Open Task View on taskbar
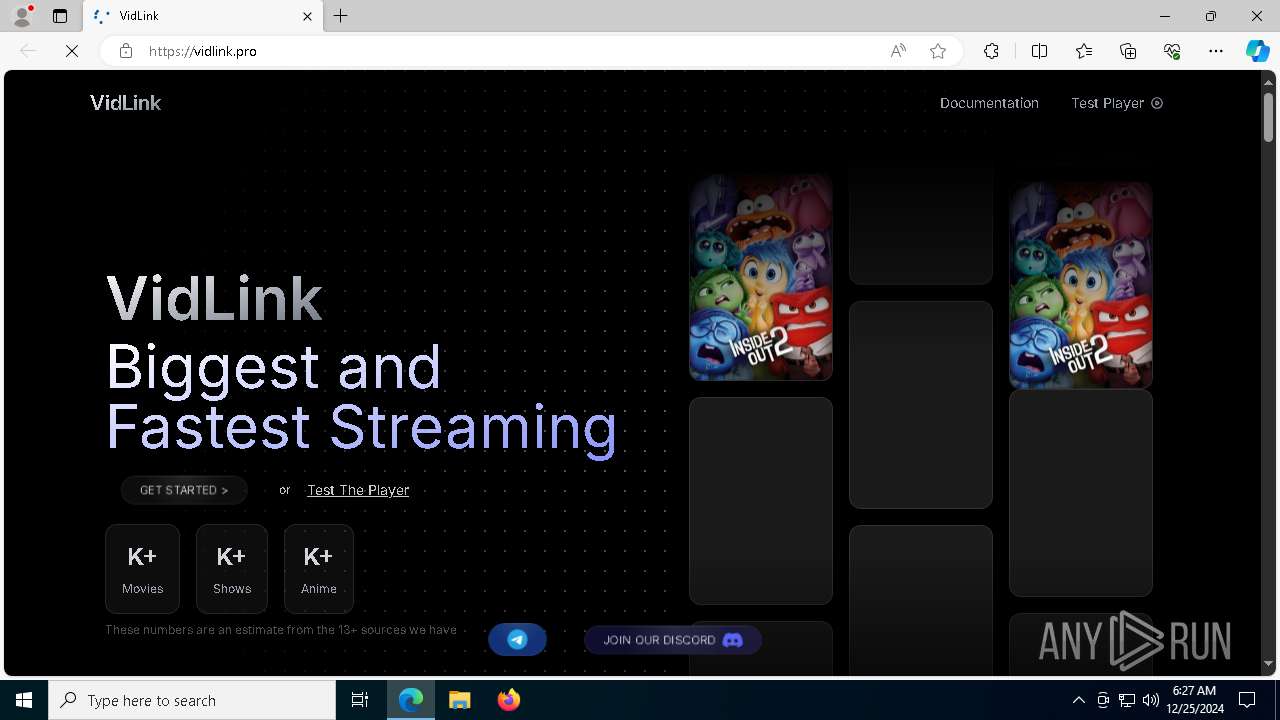Screen dimensions: 1280x720 tap(360, 700)
